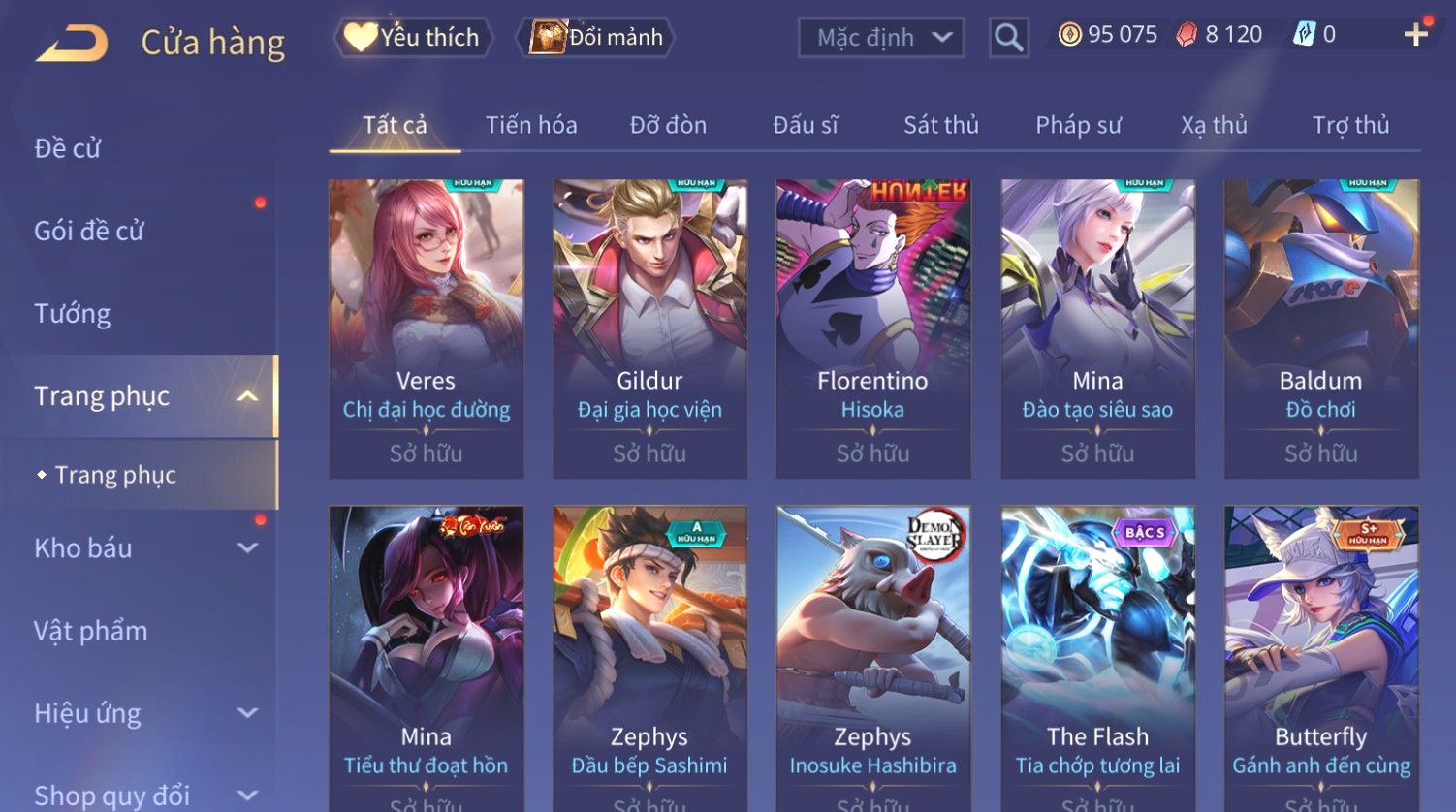Image resolution: width=1456 pixels, height=812 pixels.
Task: Open Gói đề cử in the sidebar
Action: [x=89, y=231]
